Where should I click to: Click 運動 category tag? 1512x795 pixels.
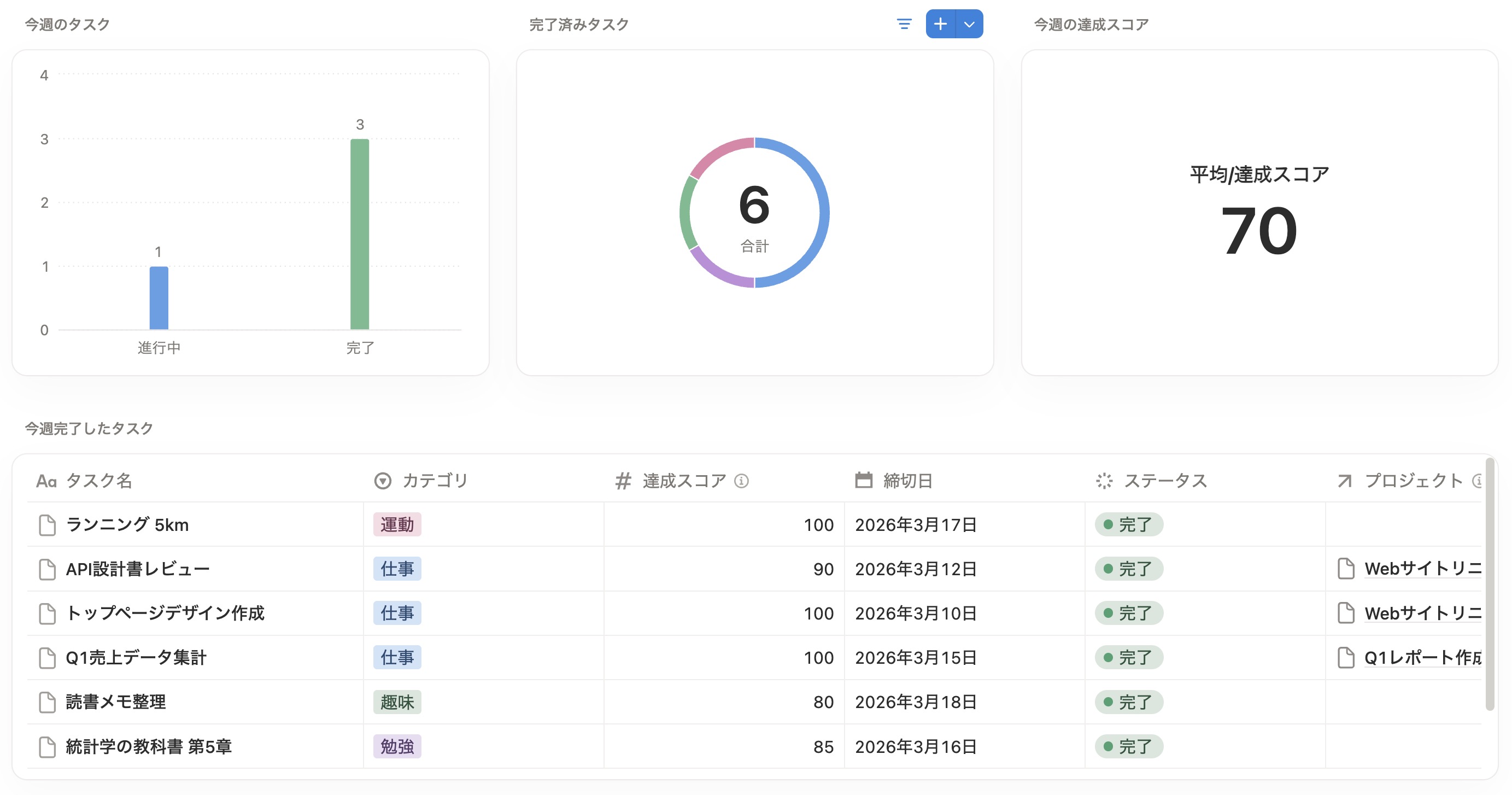point(397,525)
